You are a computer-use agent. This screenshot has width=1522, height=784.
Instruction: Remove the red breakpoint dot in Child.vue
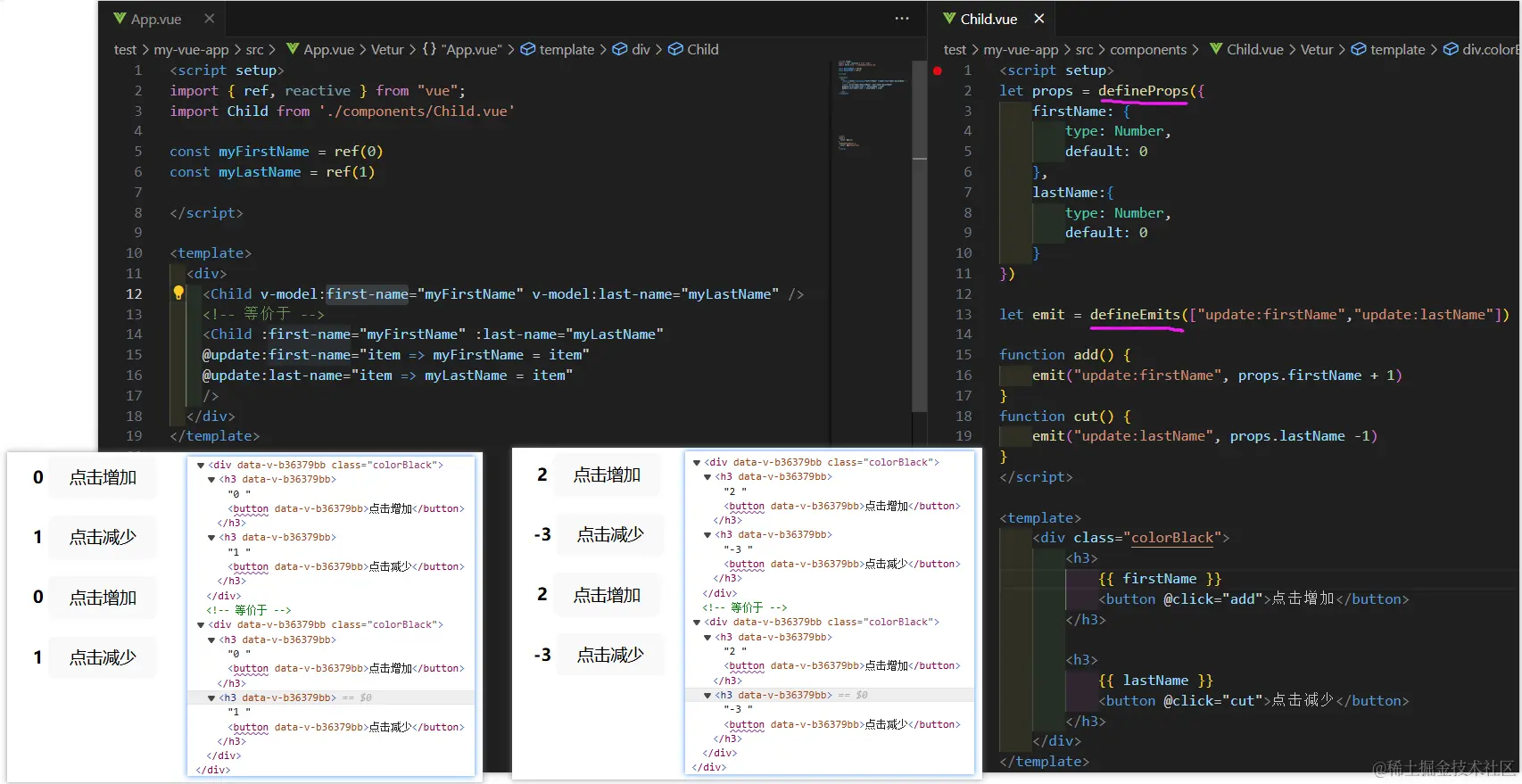(x=938, y=70)
